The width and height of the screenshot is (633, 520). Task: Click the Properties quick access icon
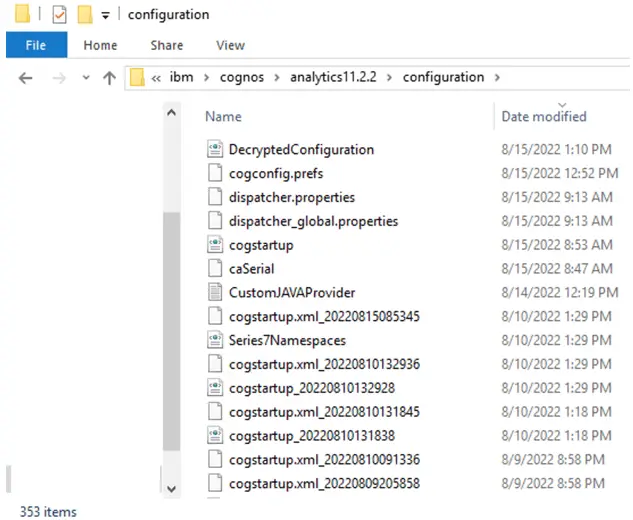[x=59, y=15]
